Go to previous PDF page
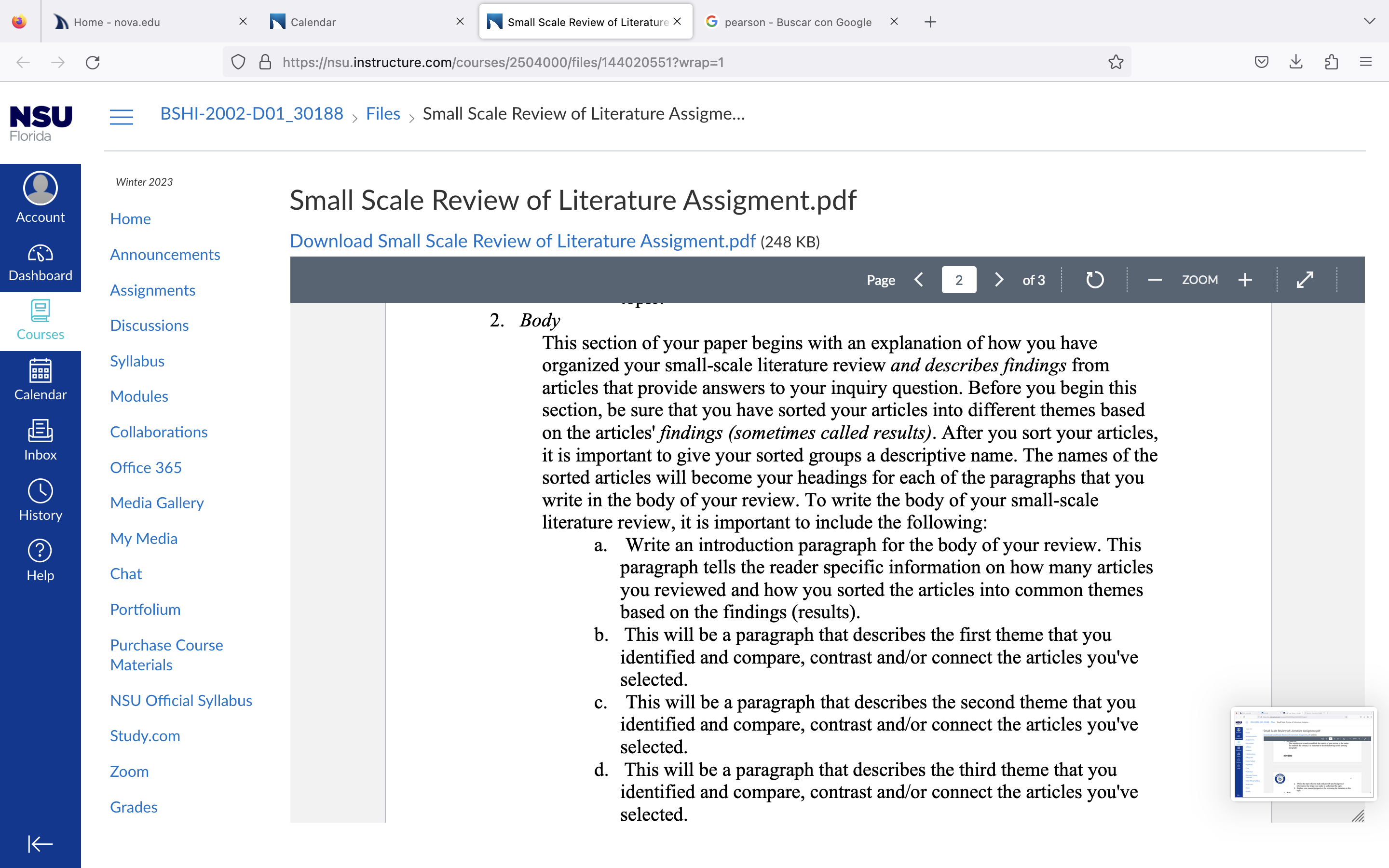The height and width of the screenshot is (868, 1389). click(919, 280)
